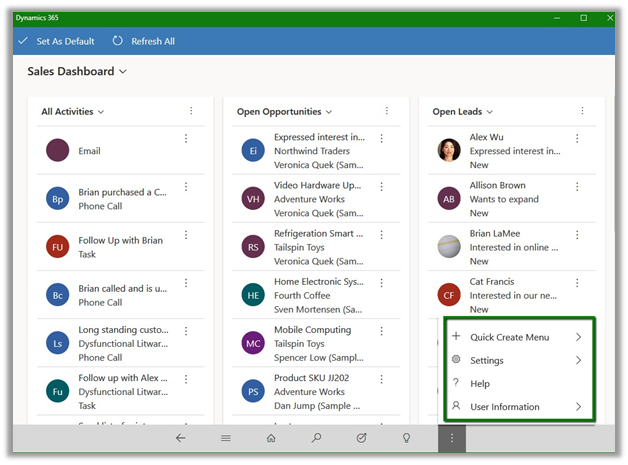
Task: Click Help in the popup menu
Action: point(480,384)
